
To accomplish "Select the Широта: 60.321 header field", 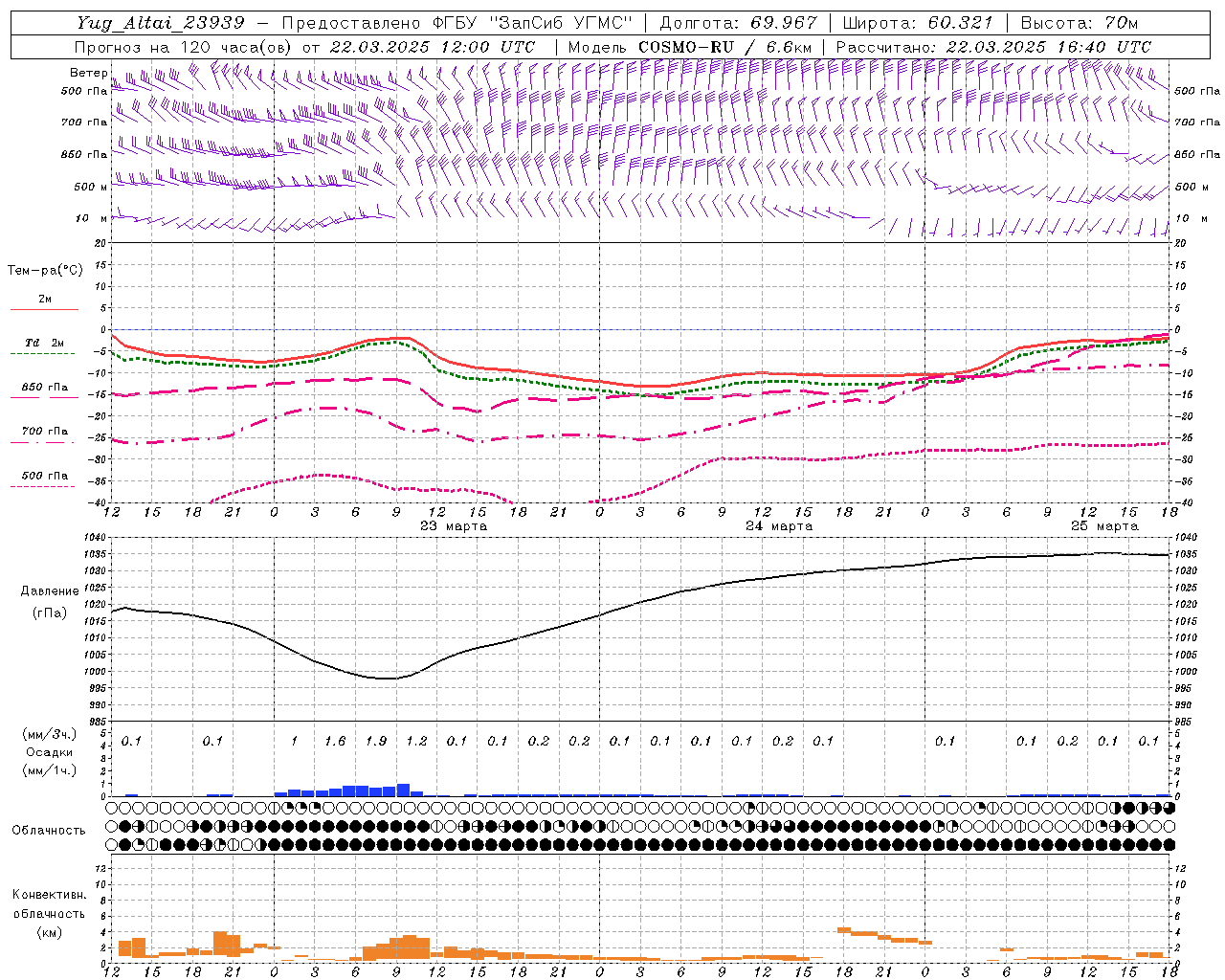I will [x=919, y=23].
